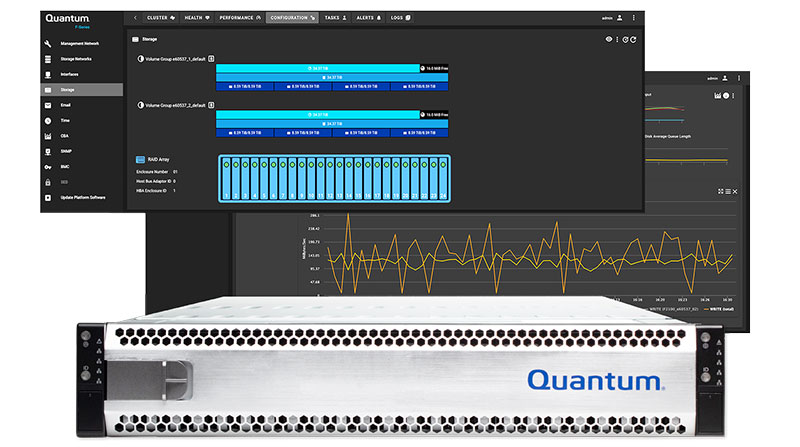Click the Storage panel header icon
The image size is (800, 447).
[x=135, y=39]
